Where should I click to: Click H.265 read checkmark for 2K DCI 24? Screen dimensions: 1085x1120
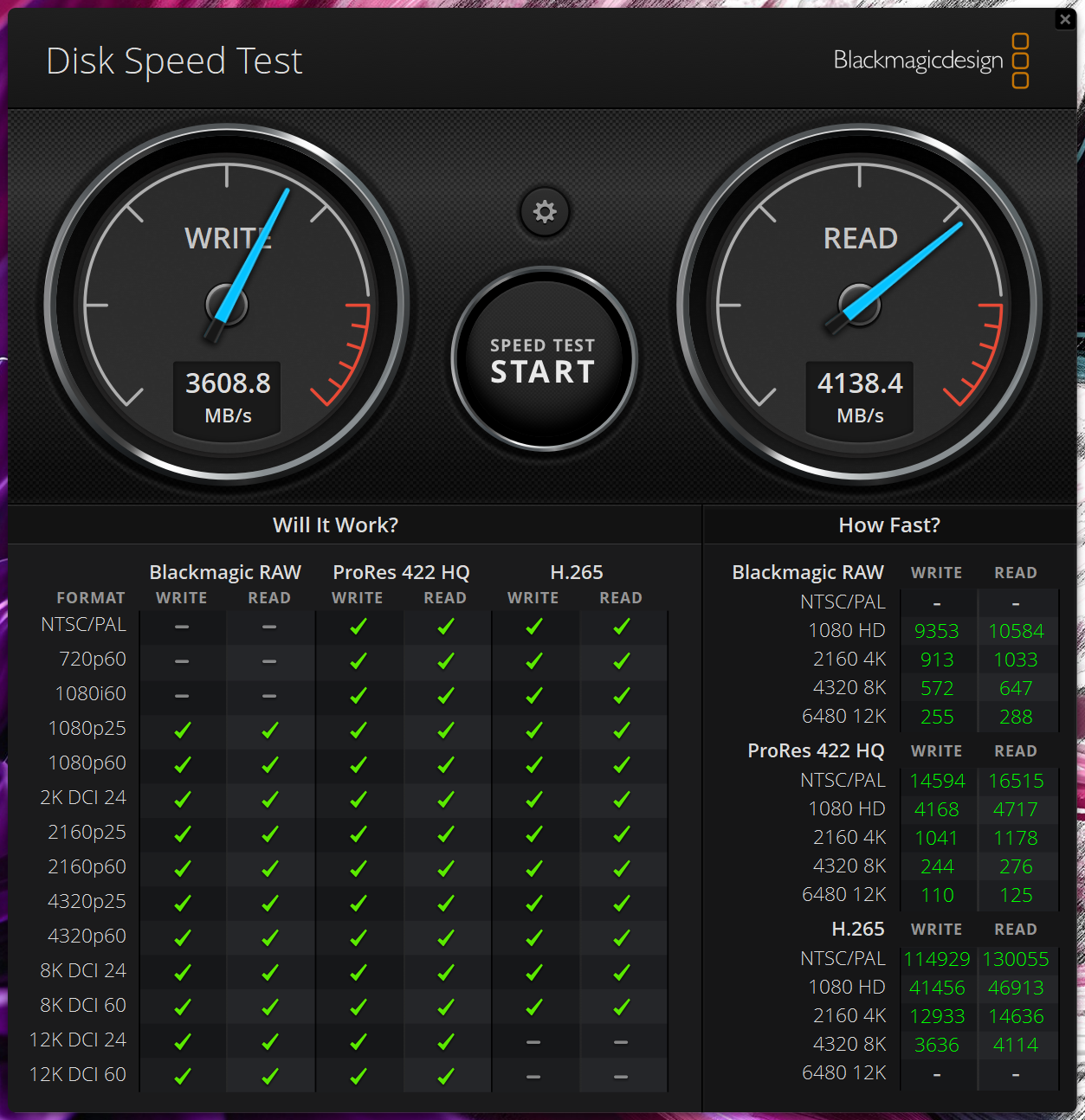[x=622, y=799]
